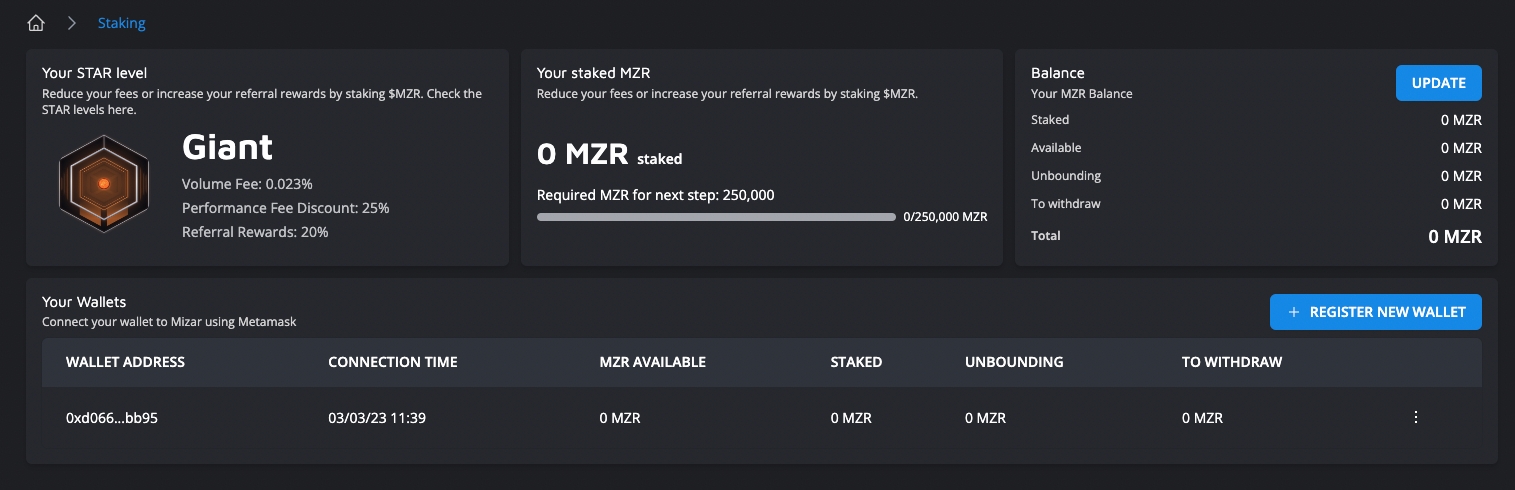Click the To Withdraw column header
The image size is (1515, 490).
1231,362
